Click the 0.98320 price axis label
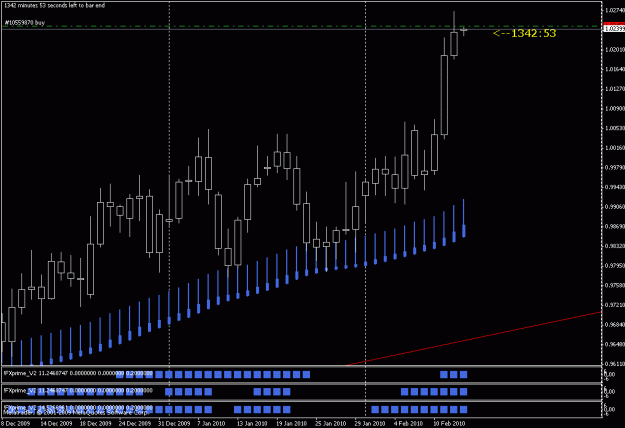The height and width of the screenshot is (428, 625). click(614, 246)
